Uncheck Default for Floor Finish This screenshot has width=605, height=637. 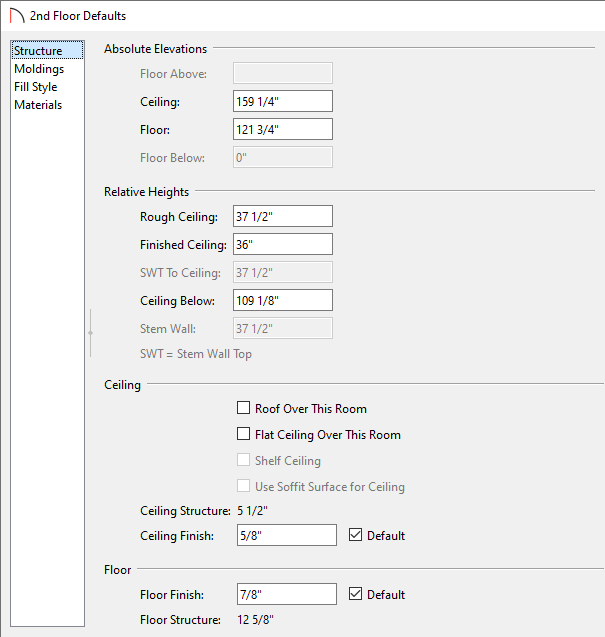356,594
